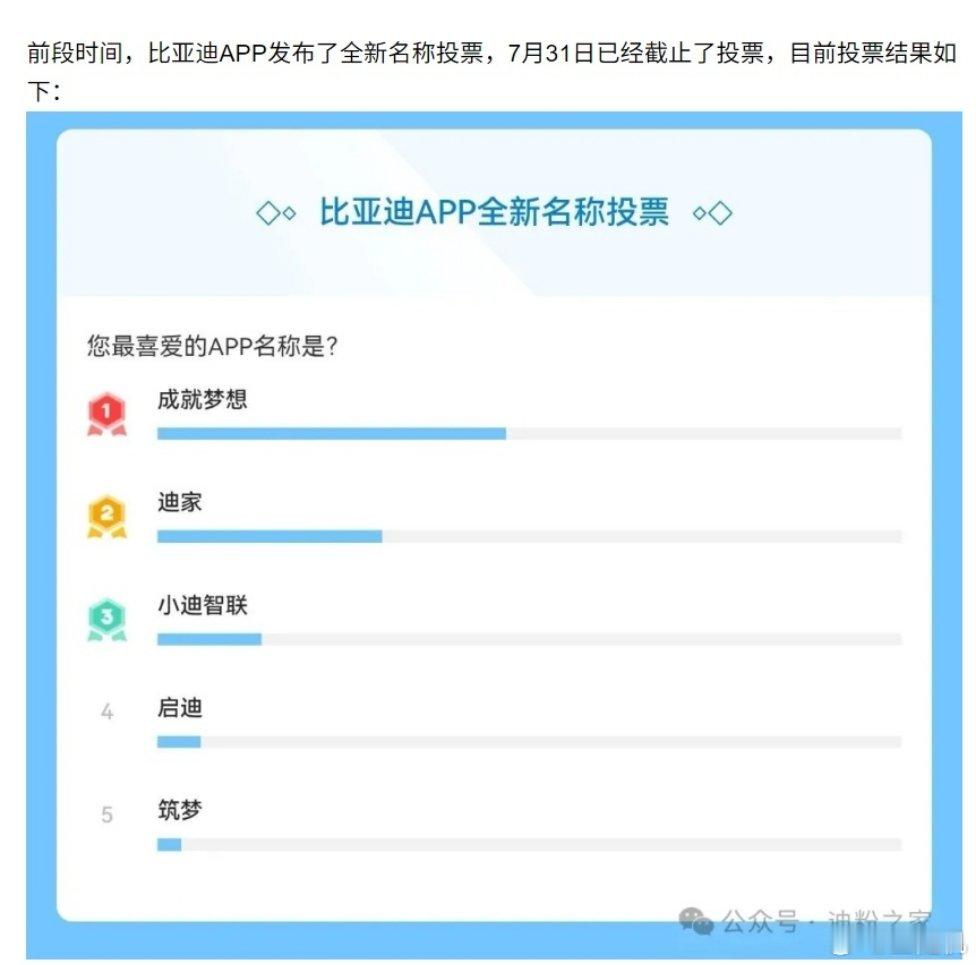The image size is (976, 965).
Task: Click the 启迪 vote progress bar
Action: tap(529, 741)
